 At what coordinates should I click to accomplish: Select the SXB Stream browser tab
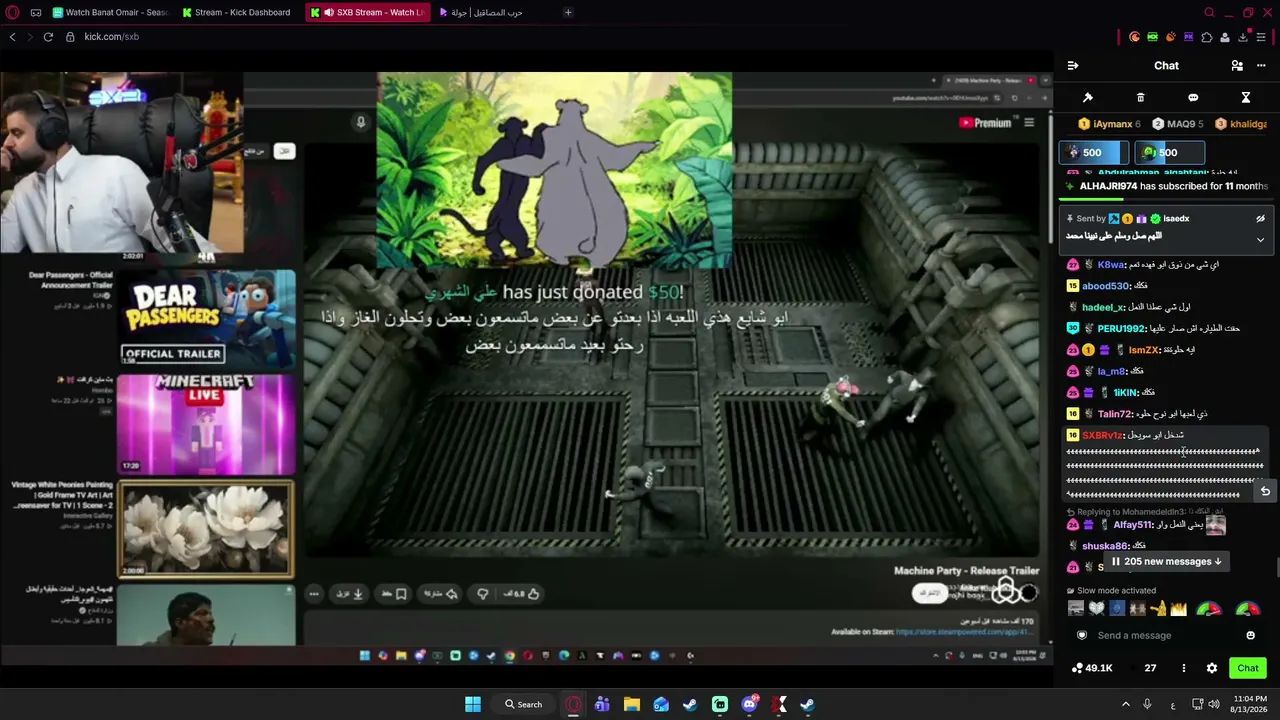click(368, 13)
